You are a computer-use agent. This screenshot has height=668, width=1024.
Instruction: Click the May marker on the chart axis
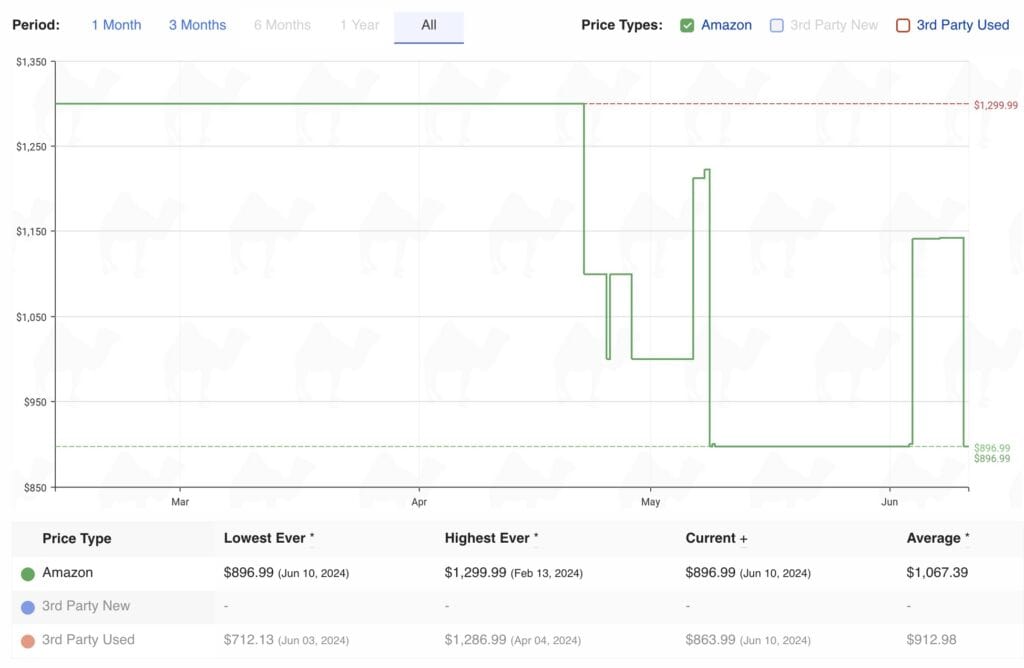(x=650, y=501)
